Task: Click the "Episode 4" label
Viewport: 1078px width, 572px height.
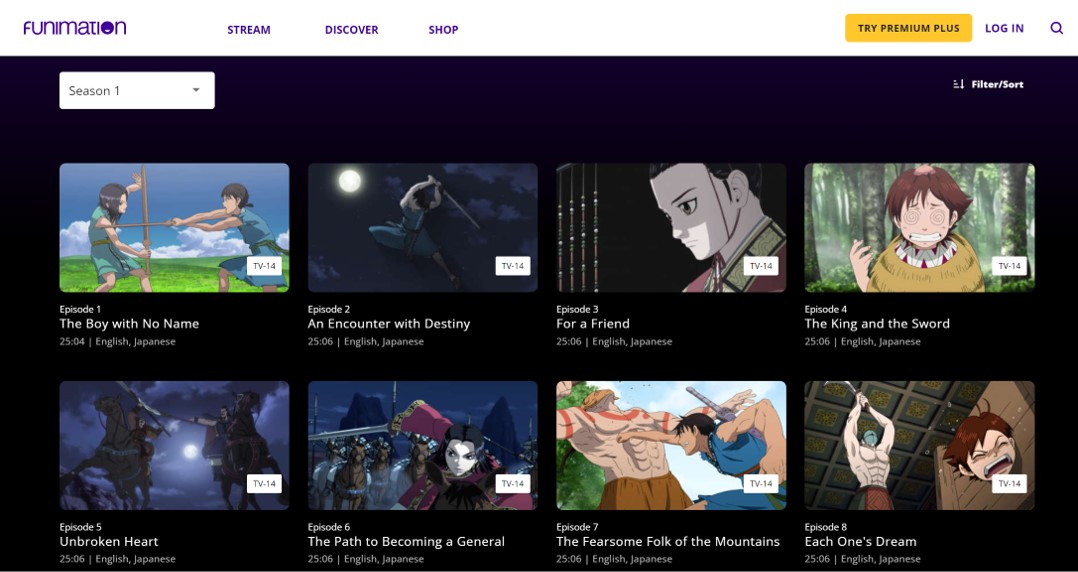Action: click(x=826, y=309)
